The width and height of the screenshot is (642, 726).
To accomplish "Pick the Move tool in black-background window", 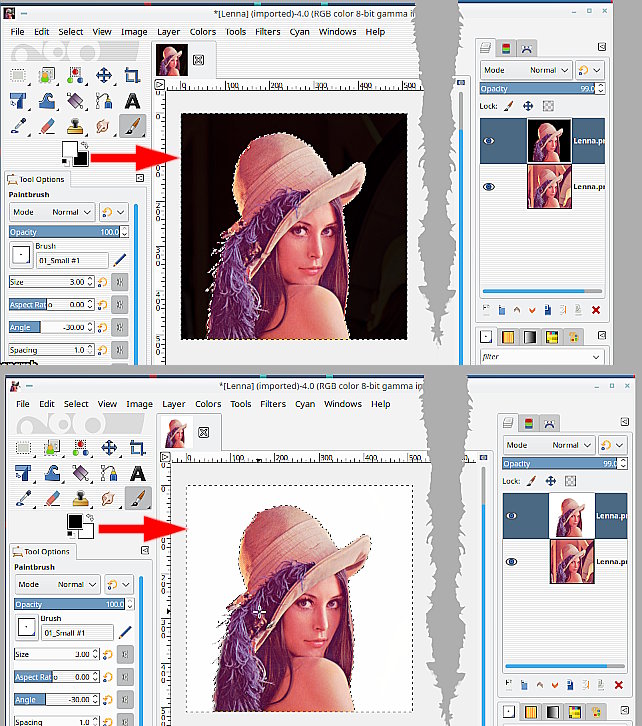I will [x=104, y=75].
